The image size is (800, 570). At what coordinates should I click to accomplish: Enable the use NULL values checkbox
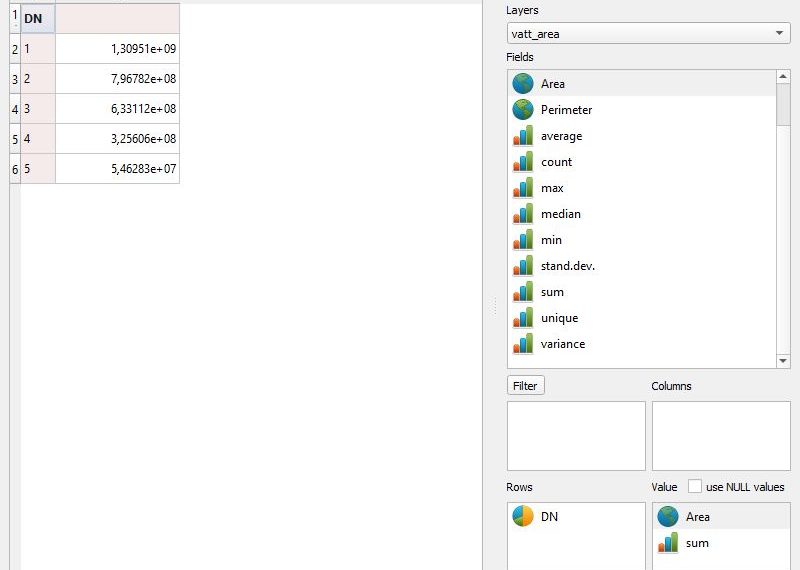coord(695,487)
